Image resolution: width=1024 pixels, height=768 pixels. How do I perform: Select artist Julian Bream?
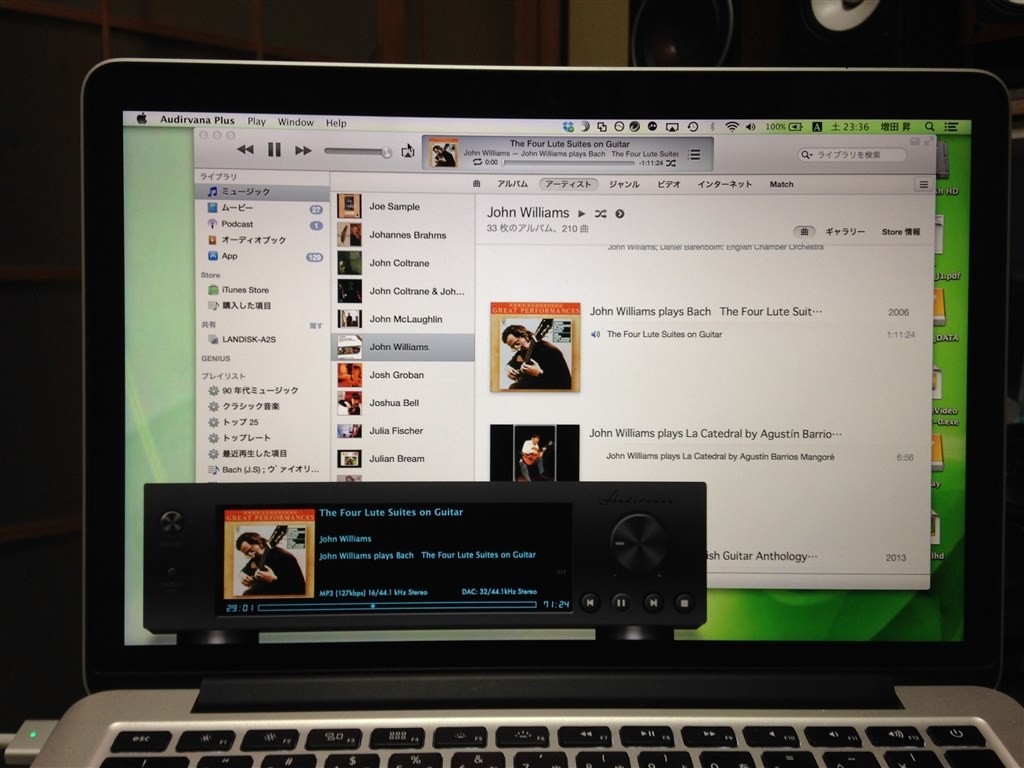(403, 458)
